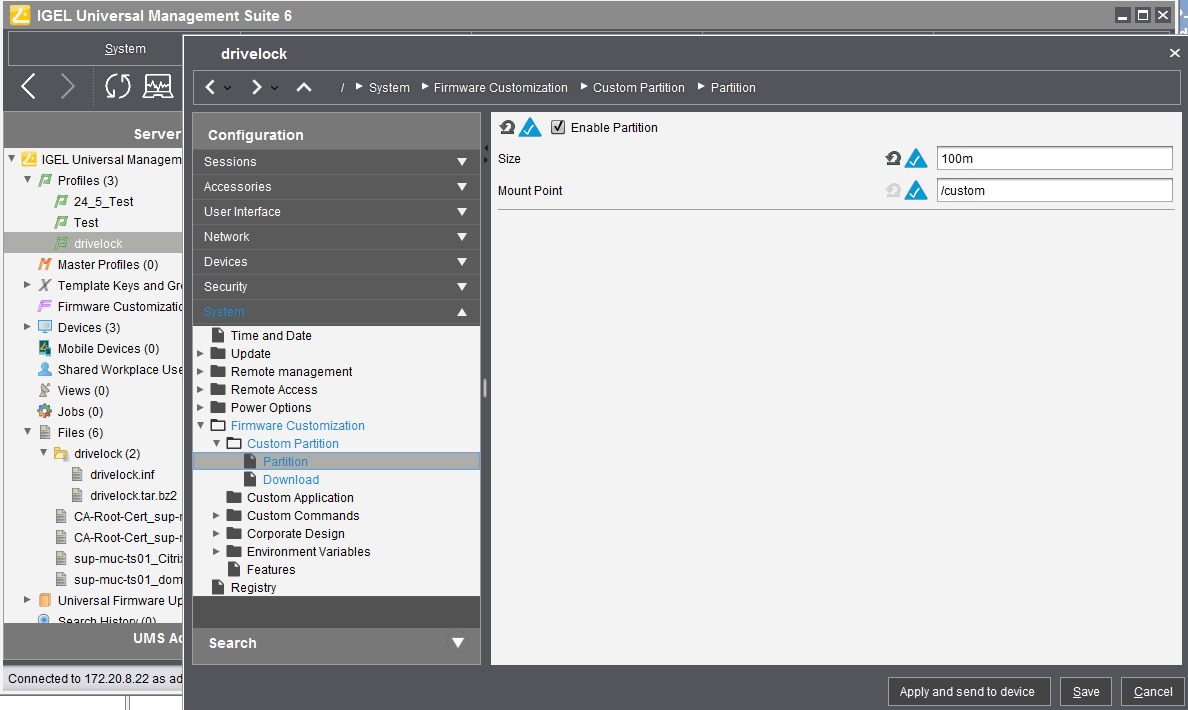Image resolution: width=1188 pixels, height=710 pixels.
Task: Select Download under Custom Partition
Action: coord(291,480)
